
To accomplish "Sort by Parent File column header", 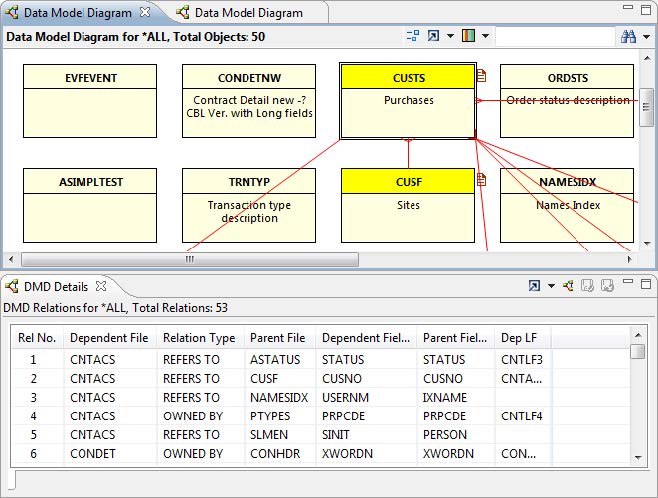I will pyautogui.click(x=278, y=338).
